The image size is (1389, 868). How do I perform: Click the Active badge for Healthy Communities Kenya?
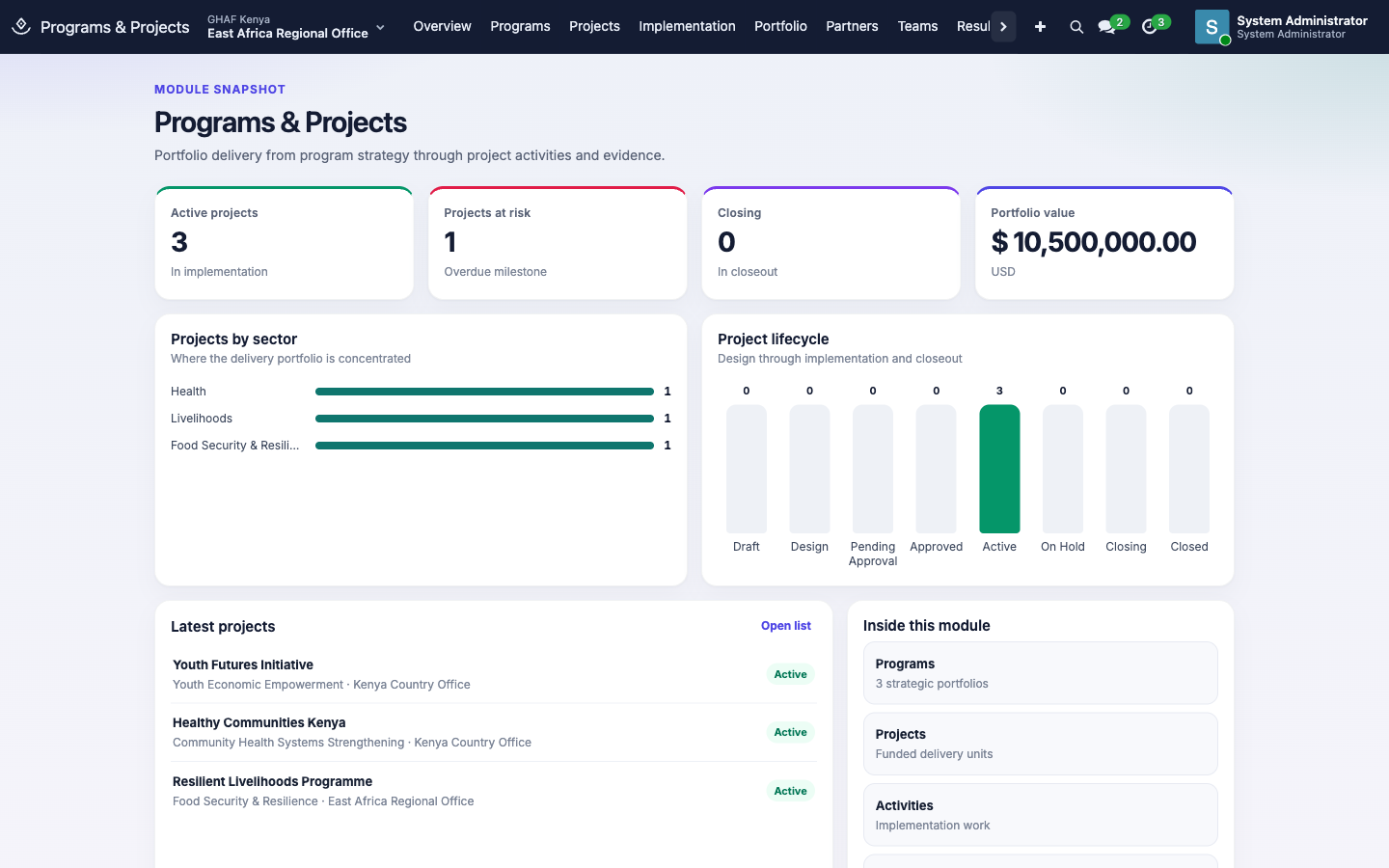pyautogui.click(x=791, y=732)
